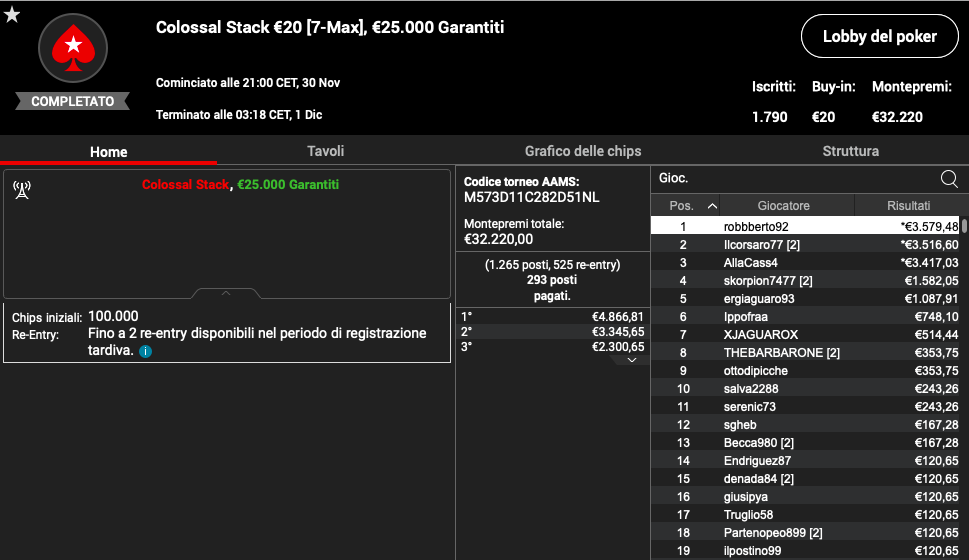Click the broadcast antenna icon
Image resolution: width=969 pixels, height=560 pixels.
[21, 190]
